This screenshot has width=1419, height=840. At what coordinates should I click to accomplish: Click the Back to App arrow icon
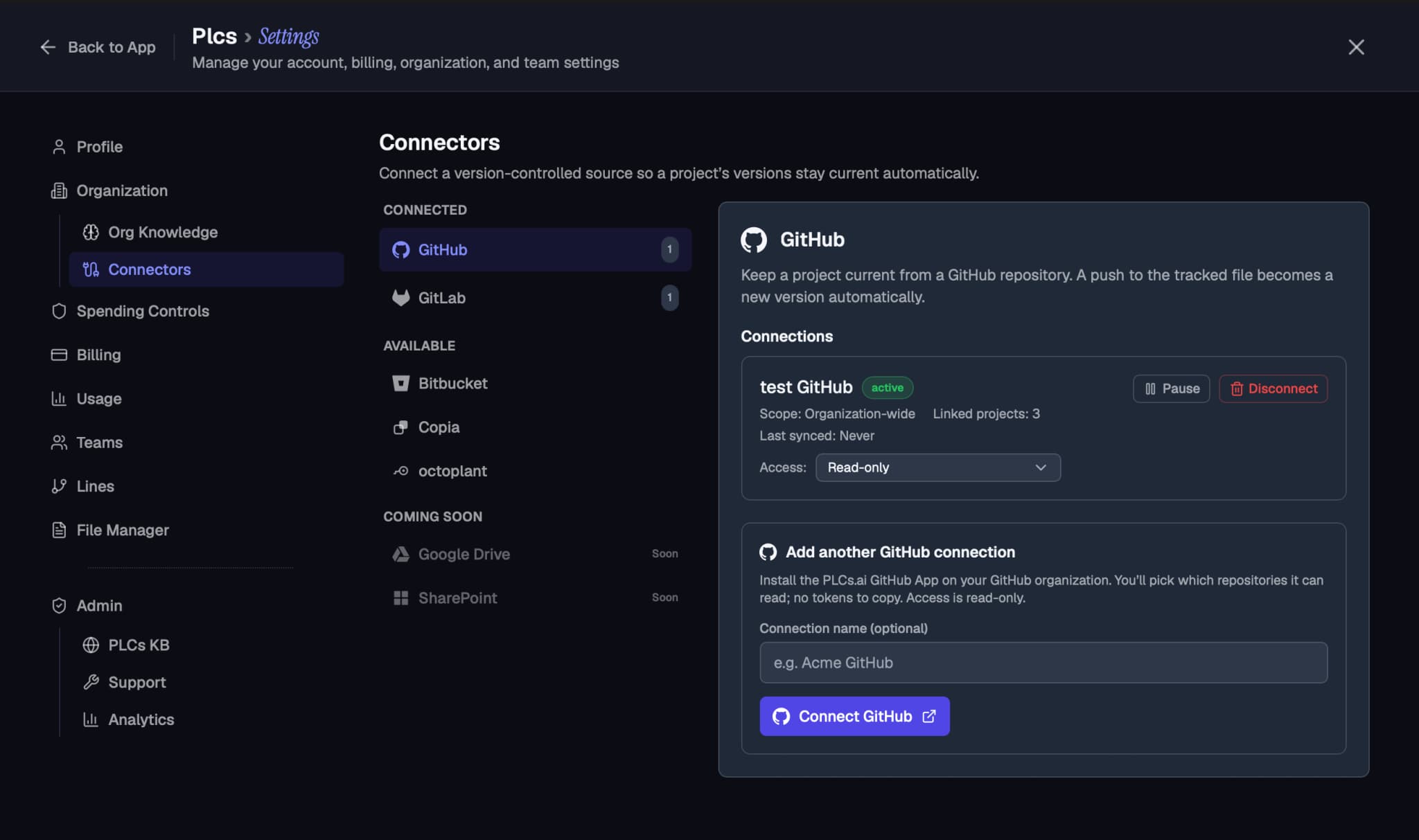pyautogui.click(x=48, y=47)
